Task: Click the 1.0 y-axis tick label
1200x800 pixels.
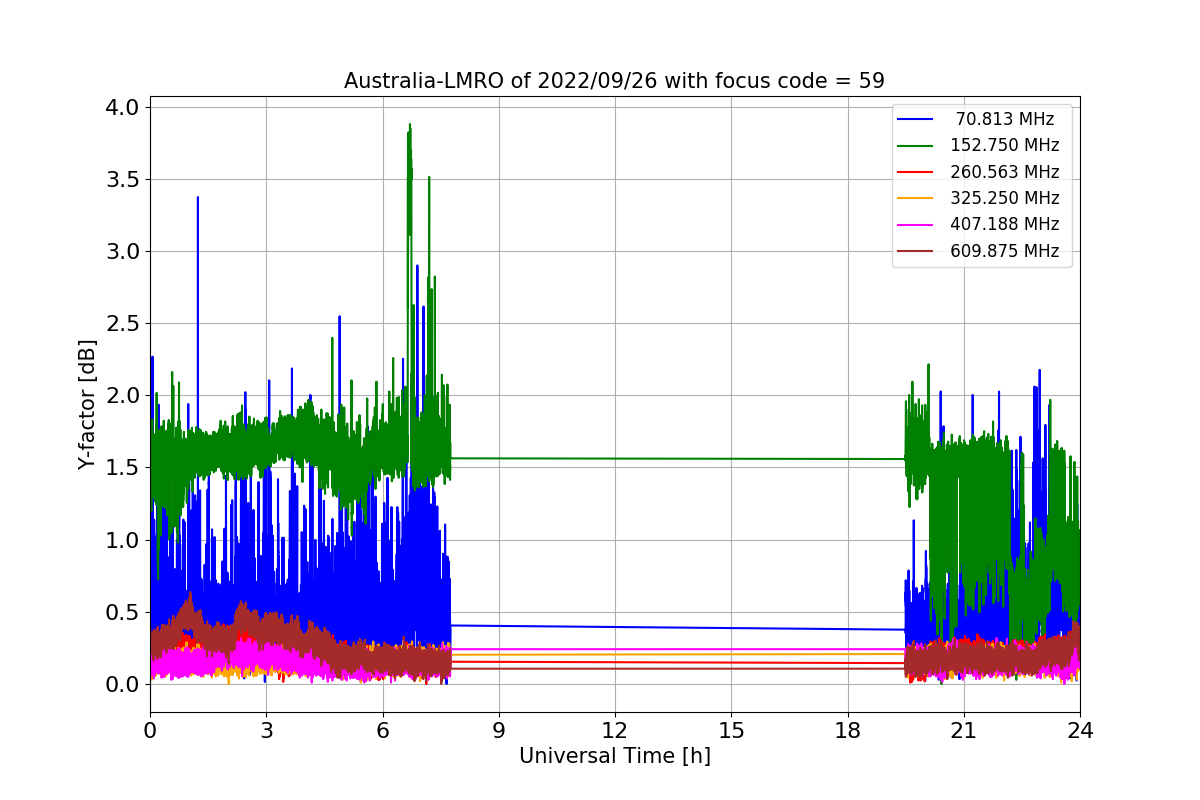Action: 123,540
